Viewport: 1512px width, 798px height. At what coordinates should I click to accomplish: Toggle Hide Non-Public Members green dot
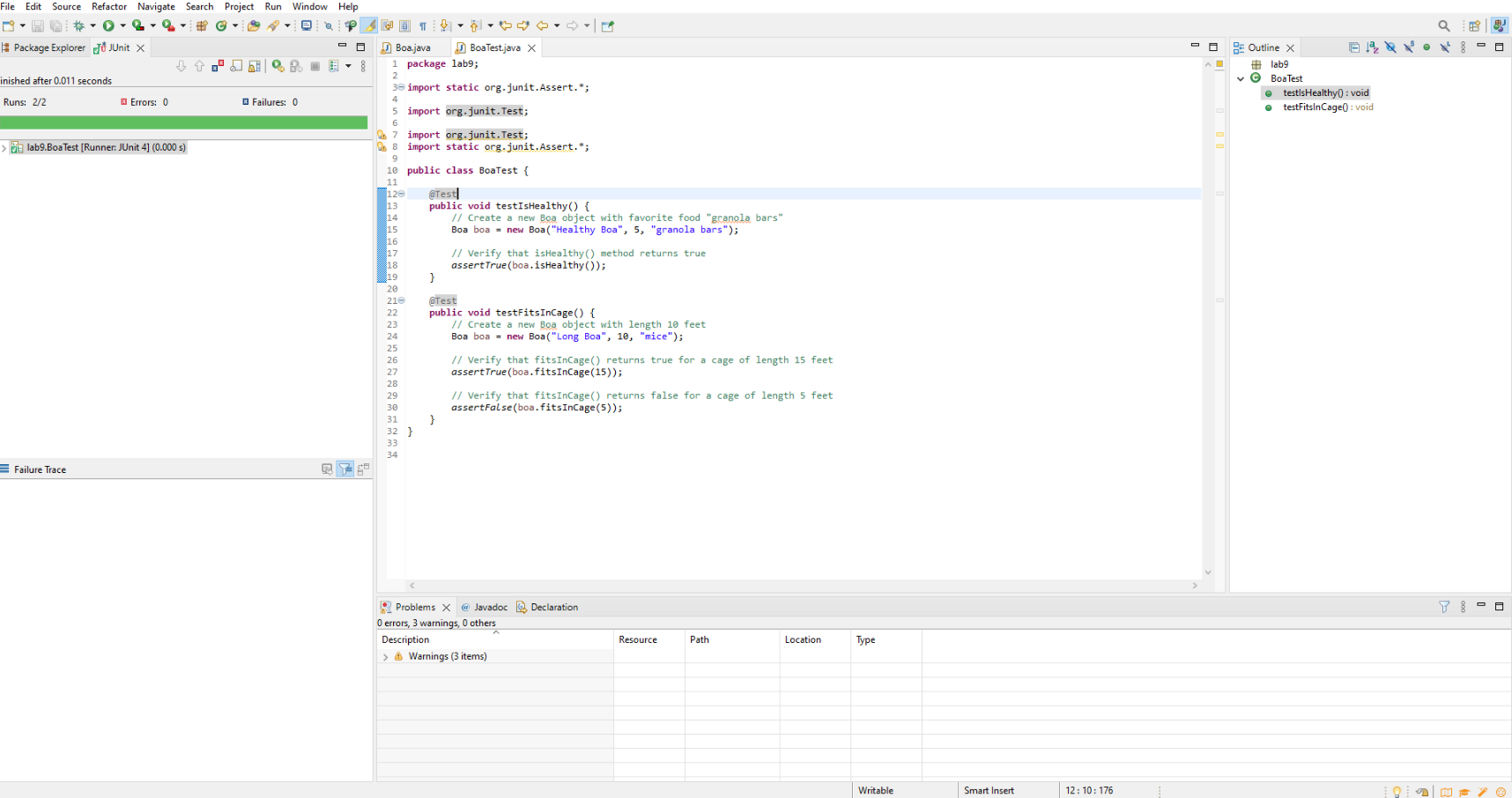pyautogui.click(x=1427, y=48)
